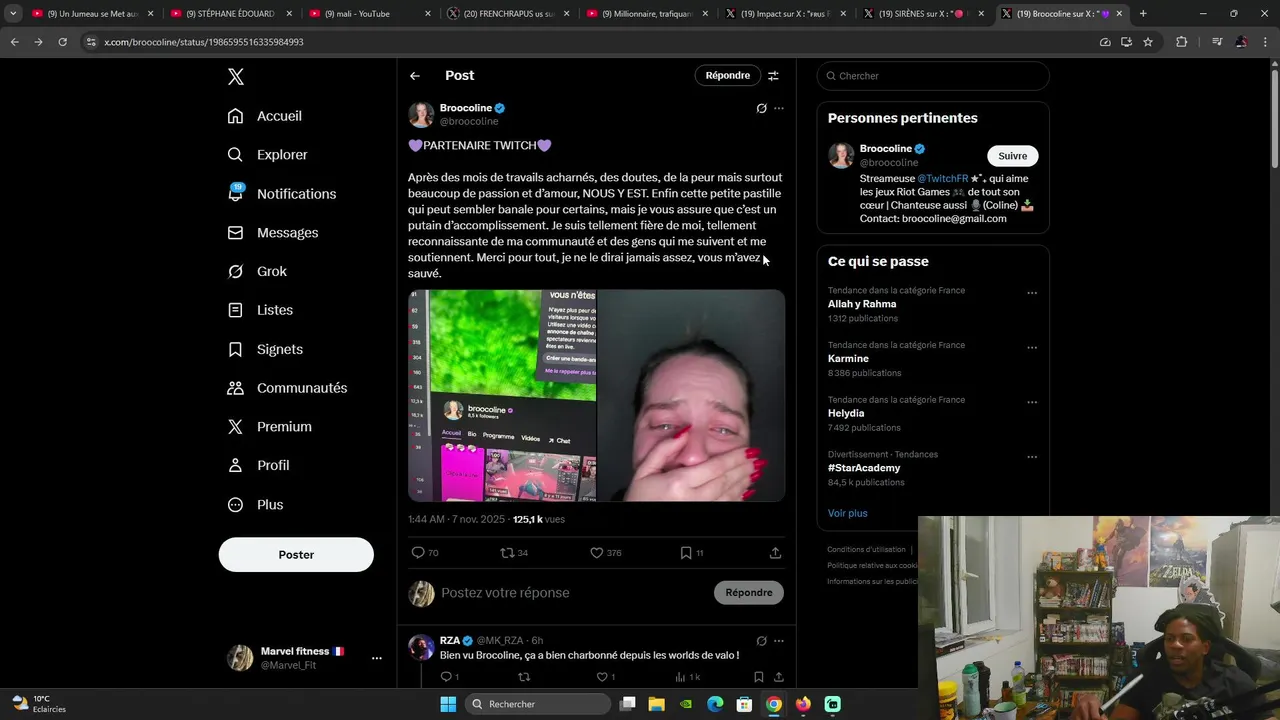Open Listes in the sidebar

pos(260,310)
